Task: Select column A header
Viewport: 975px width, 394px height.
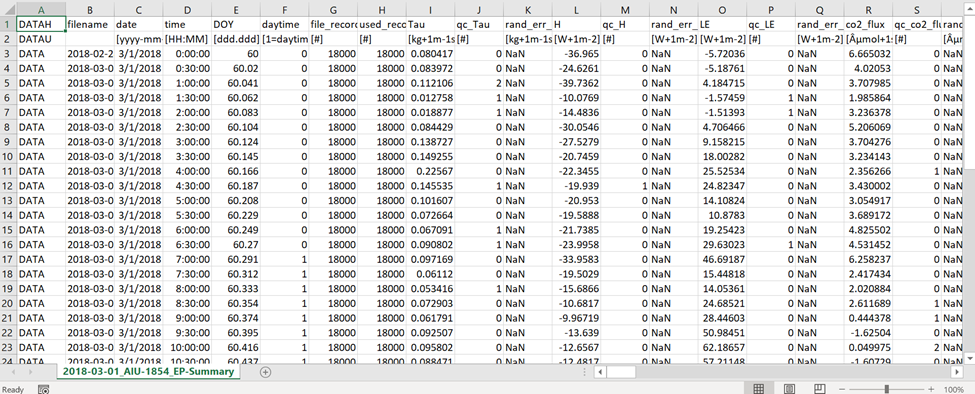Action: pos(41,10)
